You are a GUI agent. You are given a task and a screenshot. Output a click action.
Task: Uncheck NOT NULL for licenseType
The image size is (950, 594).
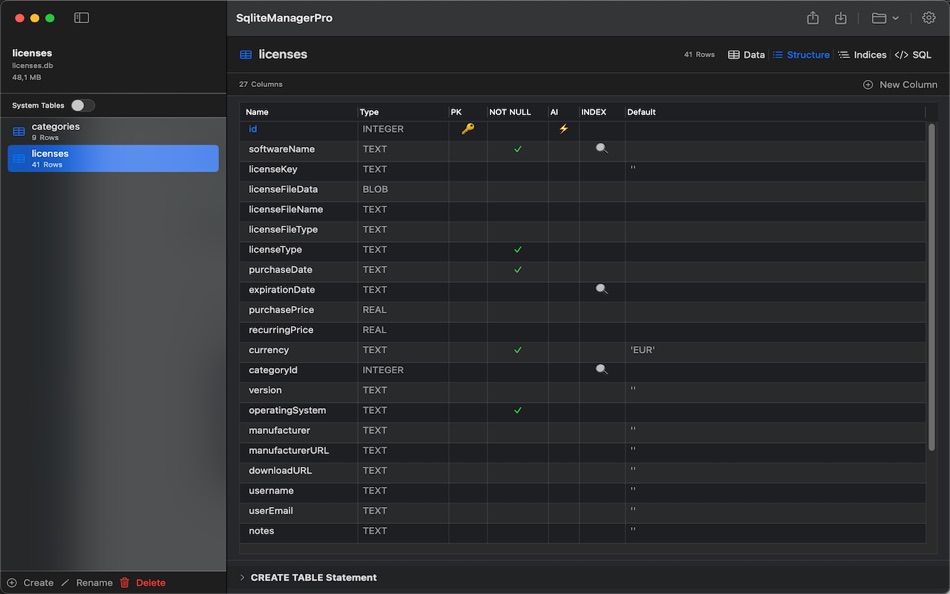(517, 249)
